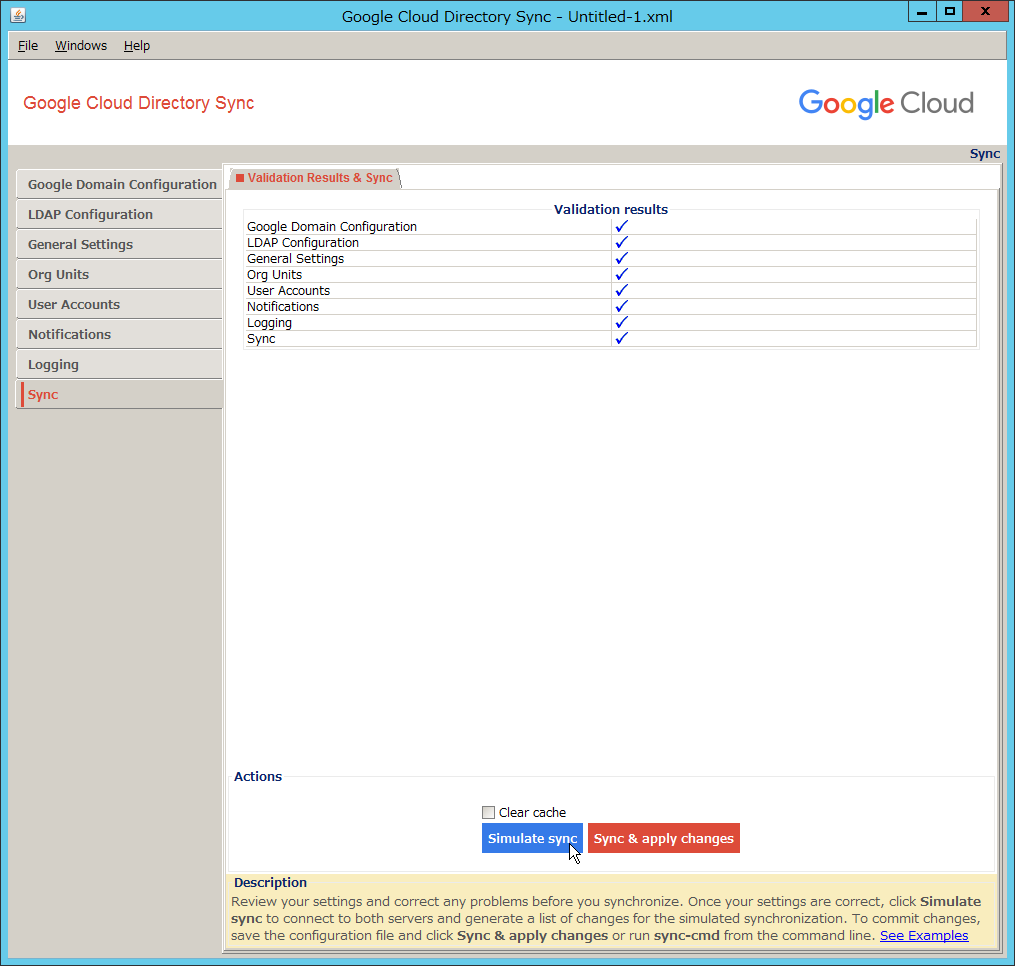Click the Java application icon in title bar
The height and width of the screenshot is (966, 1015).
[18, 15]
